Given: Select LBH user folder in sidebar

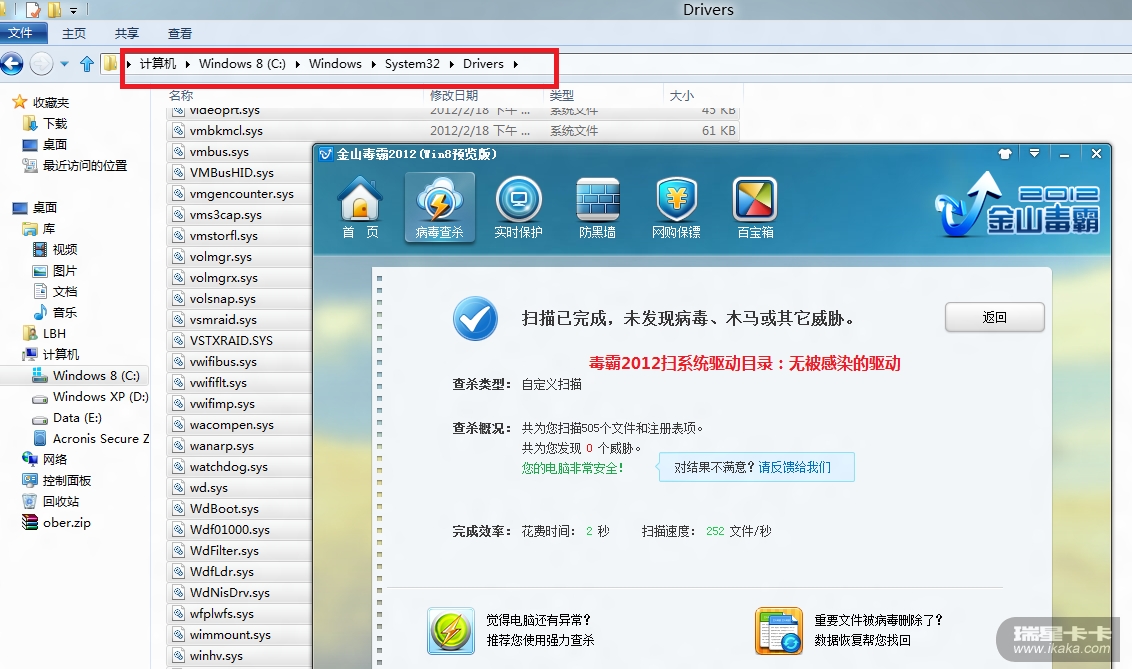Looking at the screenshot, I should [x=54, y=333].
